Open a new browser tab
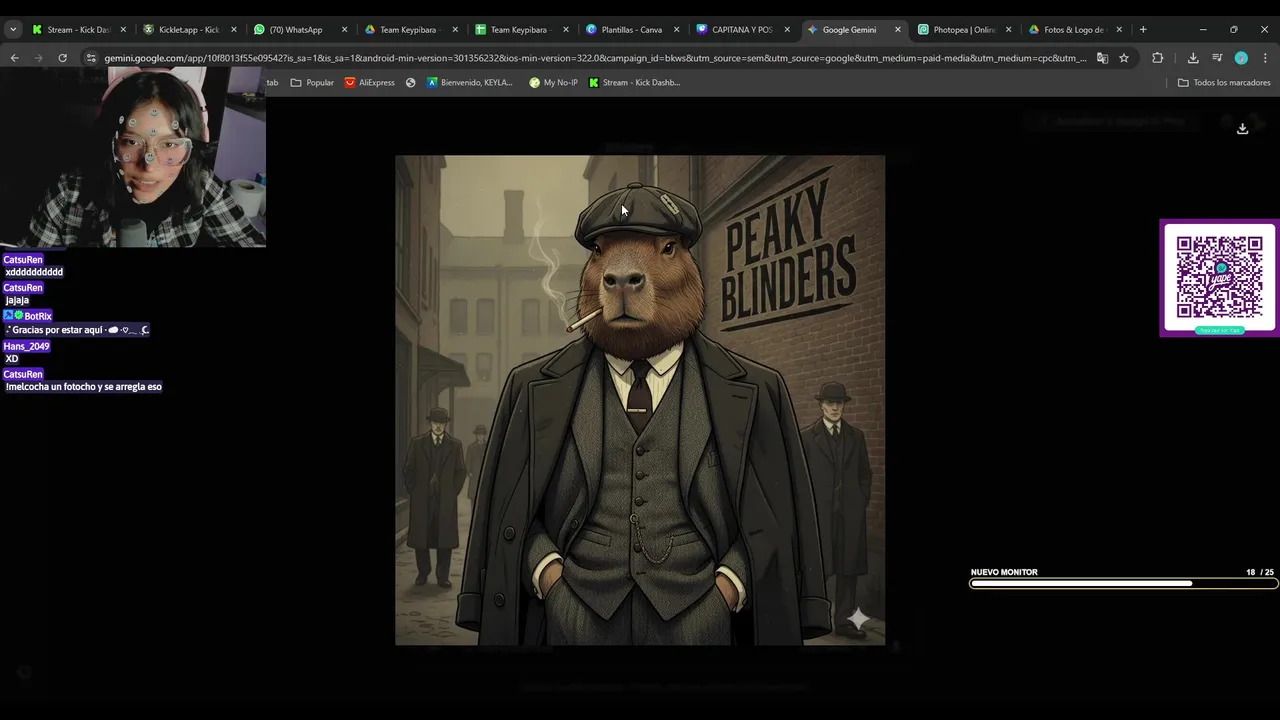 tap(1143, 30)
